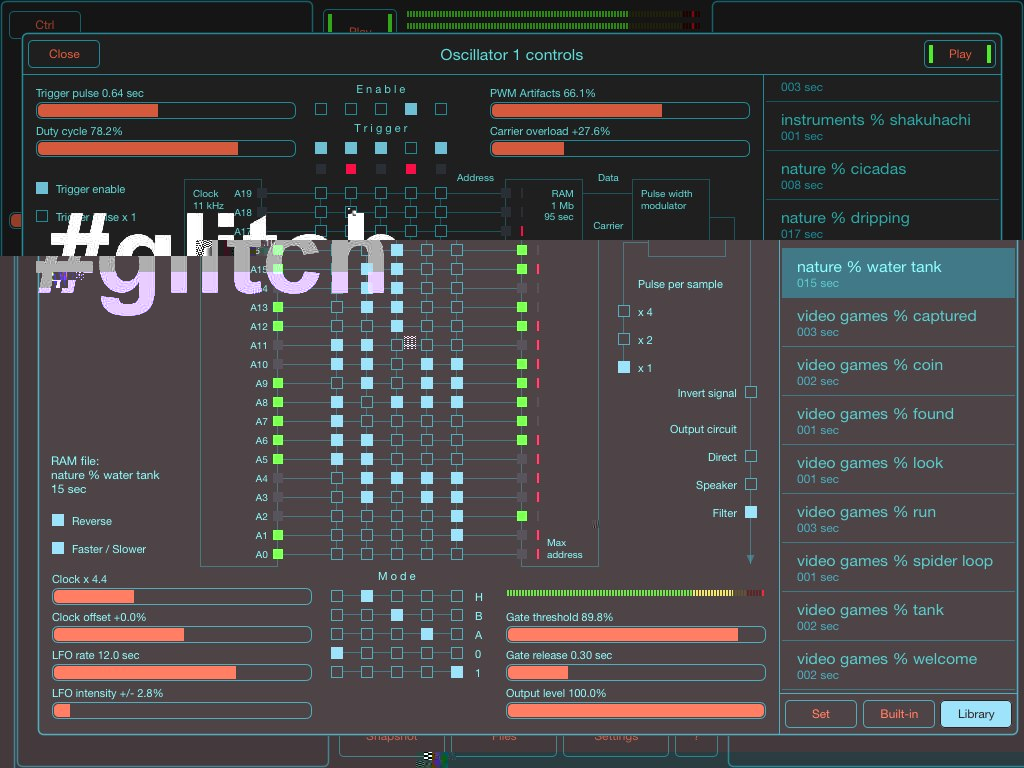Toggle the lit box in Mode row A
Screen dimensions: 1024x768
point(427,633)
